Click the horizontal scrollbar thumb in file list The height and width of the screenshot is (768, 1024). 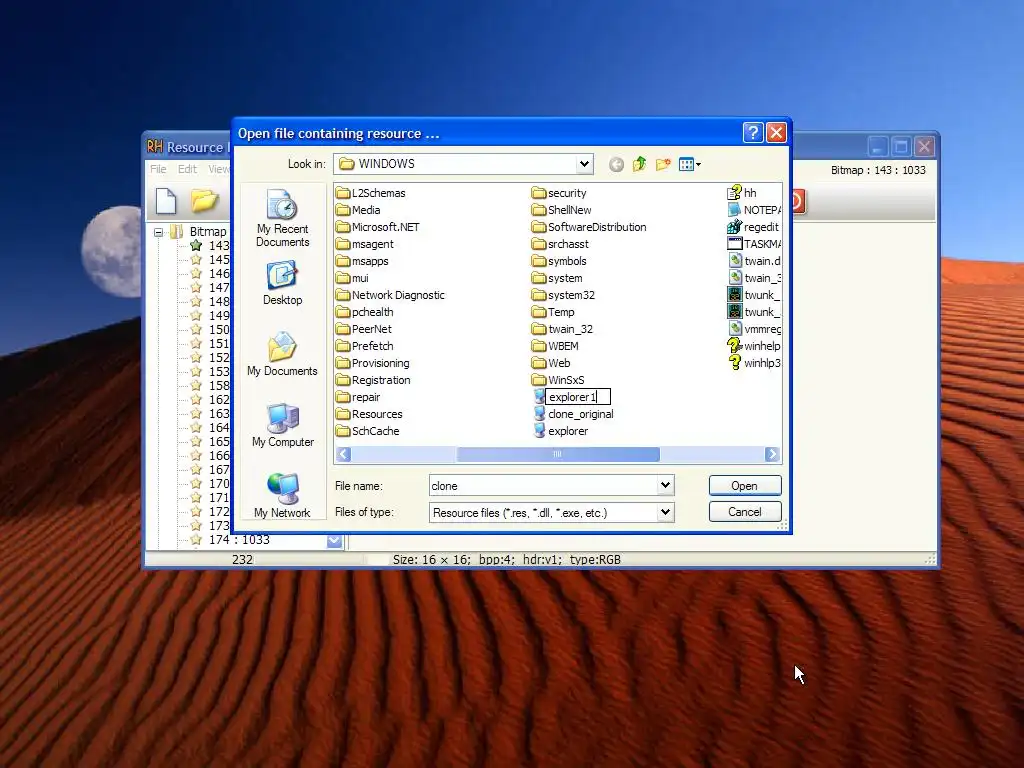tap(558, 454)
